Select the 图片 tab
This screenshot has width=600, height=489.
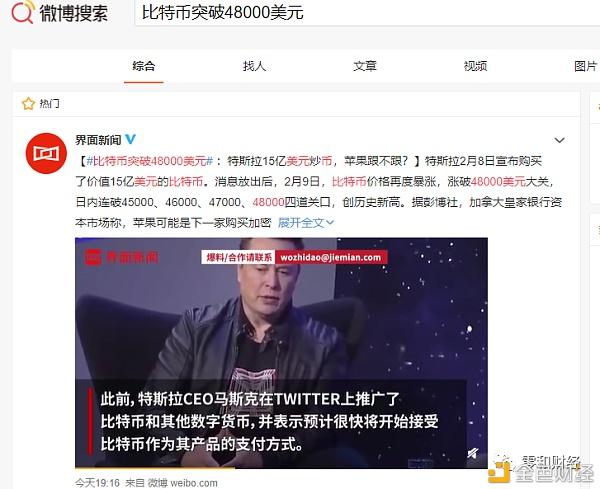[586, 66]
